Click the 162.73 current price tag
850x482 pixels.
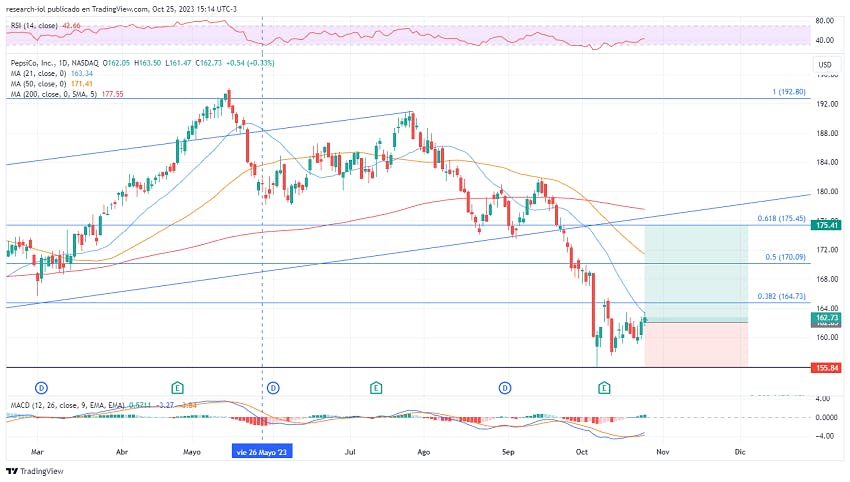(x=826, y=318)
